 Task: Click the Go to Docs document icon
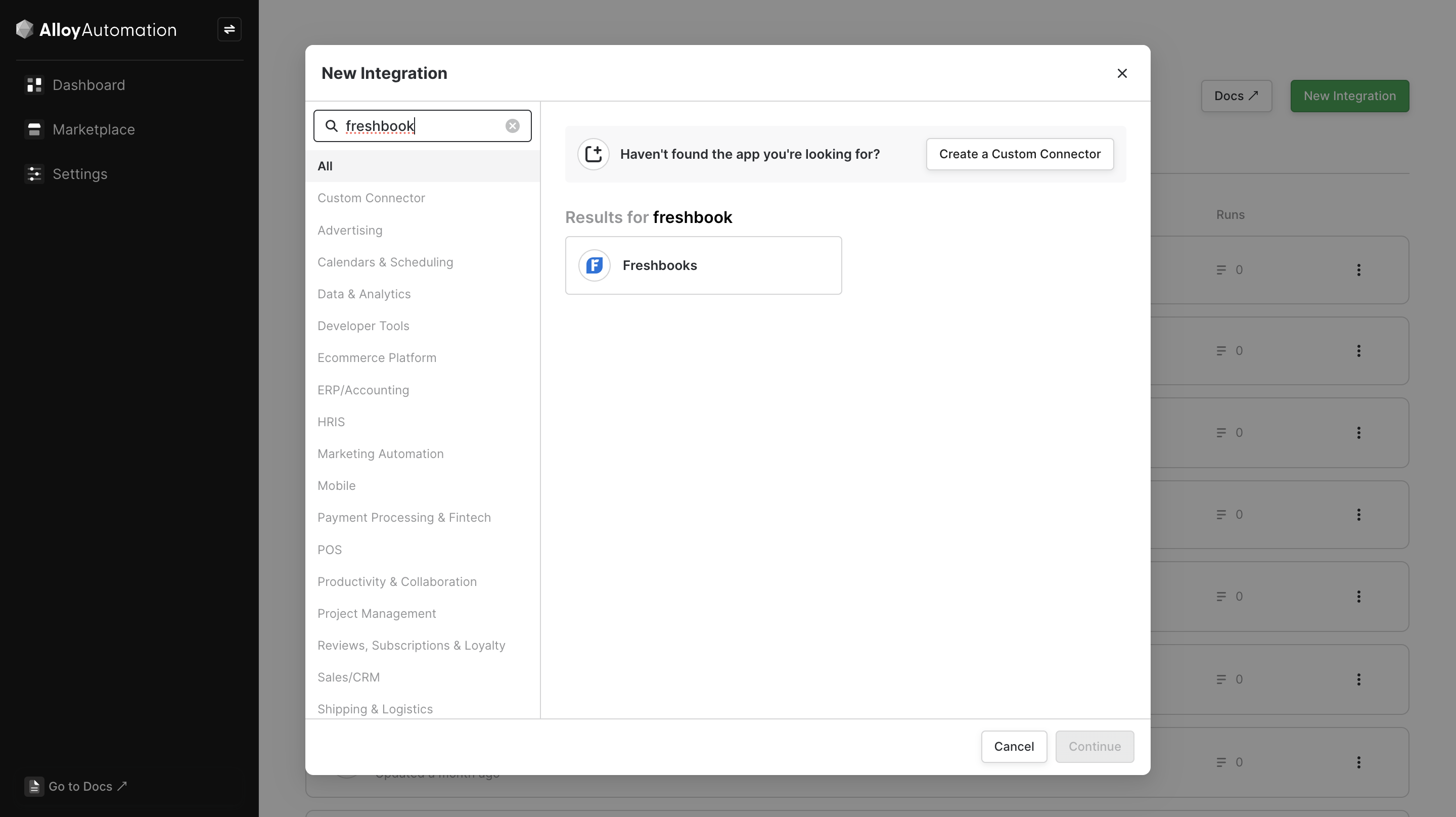click(x=34, y=786)
